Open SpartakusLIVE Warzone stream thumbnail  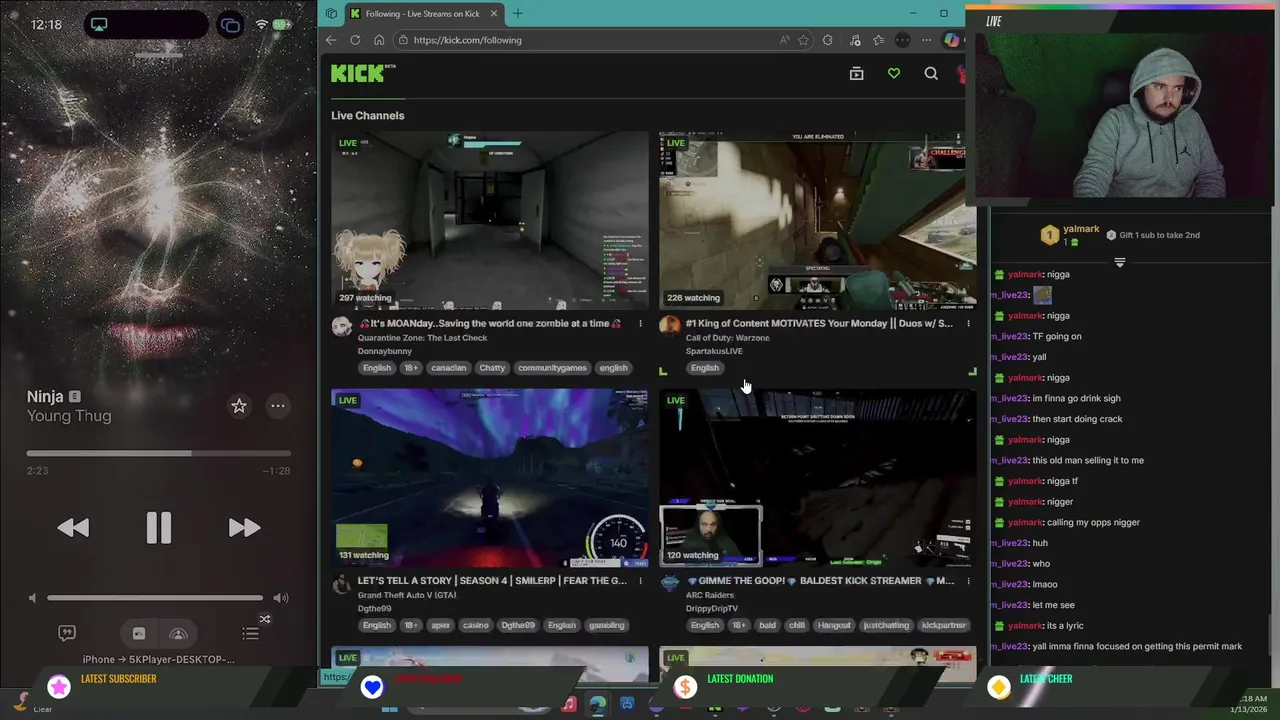coord(818,220)
